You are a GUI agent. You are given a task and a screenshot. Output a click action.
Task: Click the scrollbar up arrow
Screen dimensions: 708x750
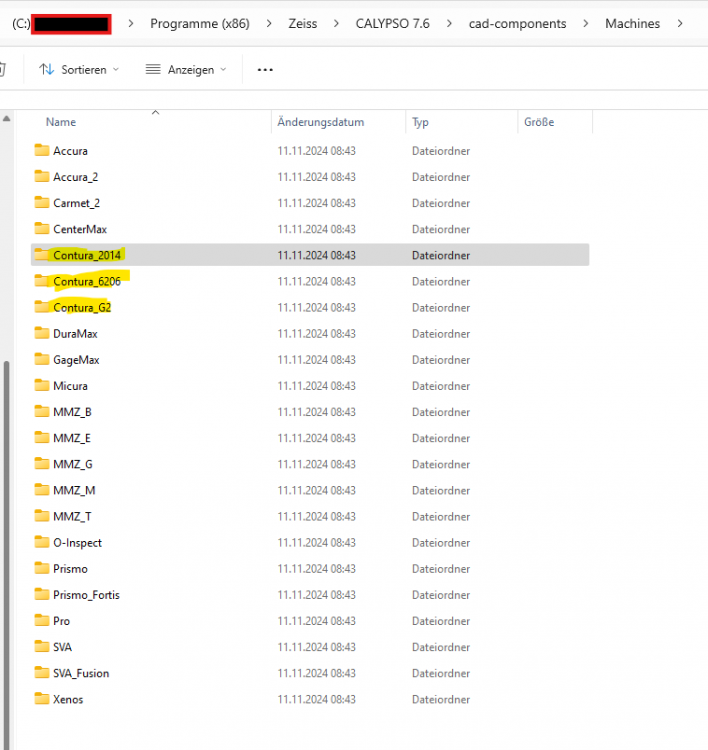(7, 118)
